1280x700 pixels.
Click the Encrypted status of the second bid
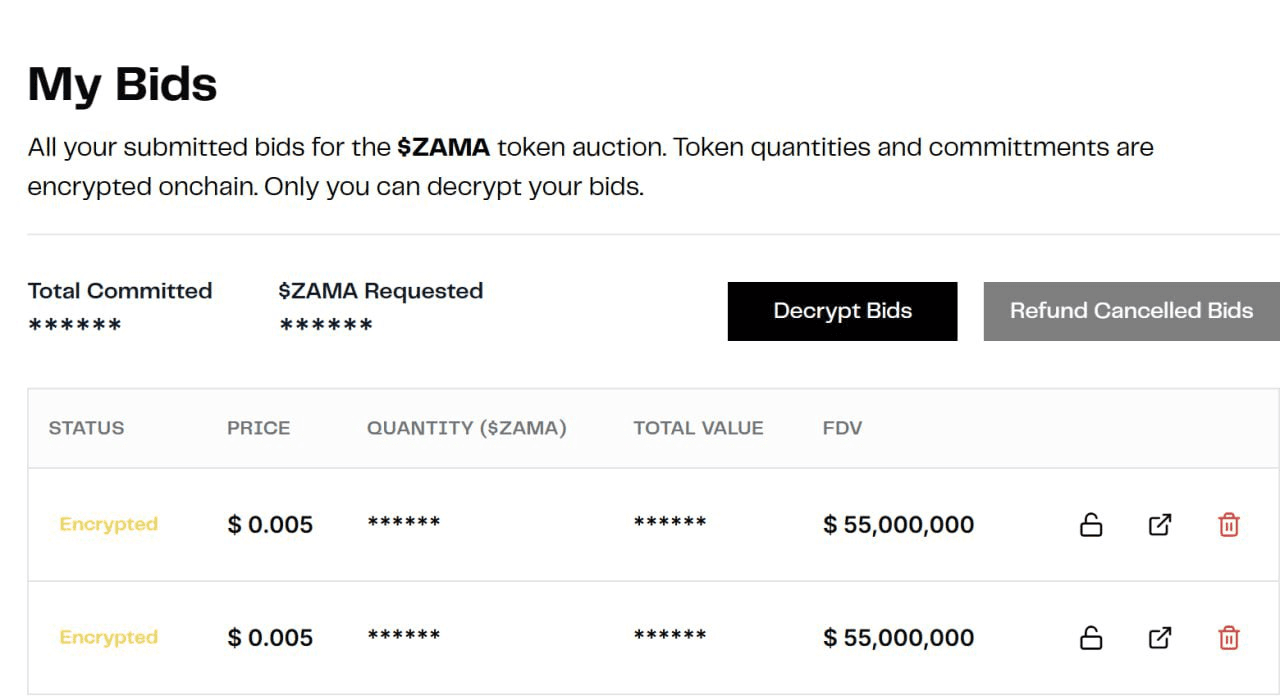pyautogui.click(x=109, y=638)
